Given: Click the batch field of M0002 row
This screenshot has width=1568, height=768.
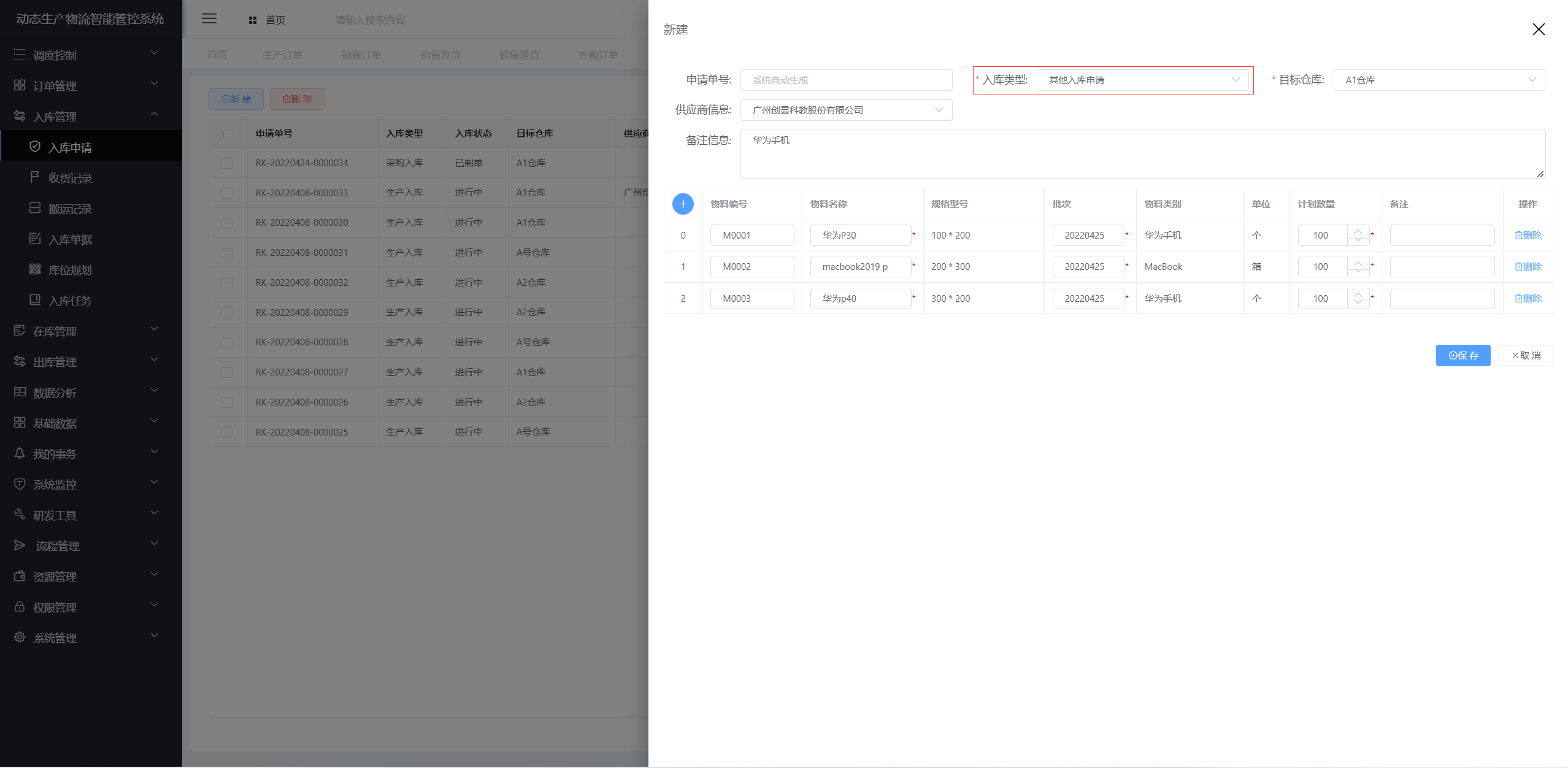Looking at the screenshot, I should coord(1088,267).
